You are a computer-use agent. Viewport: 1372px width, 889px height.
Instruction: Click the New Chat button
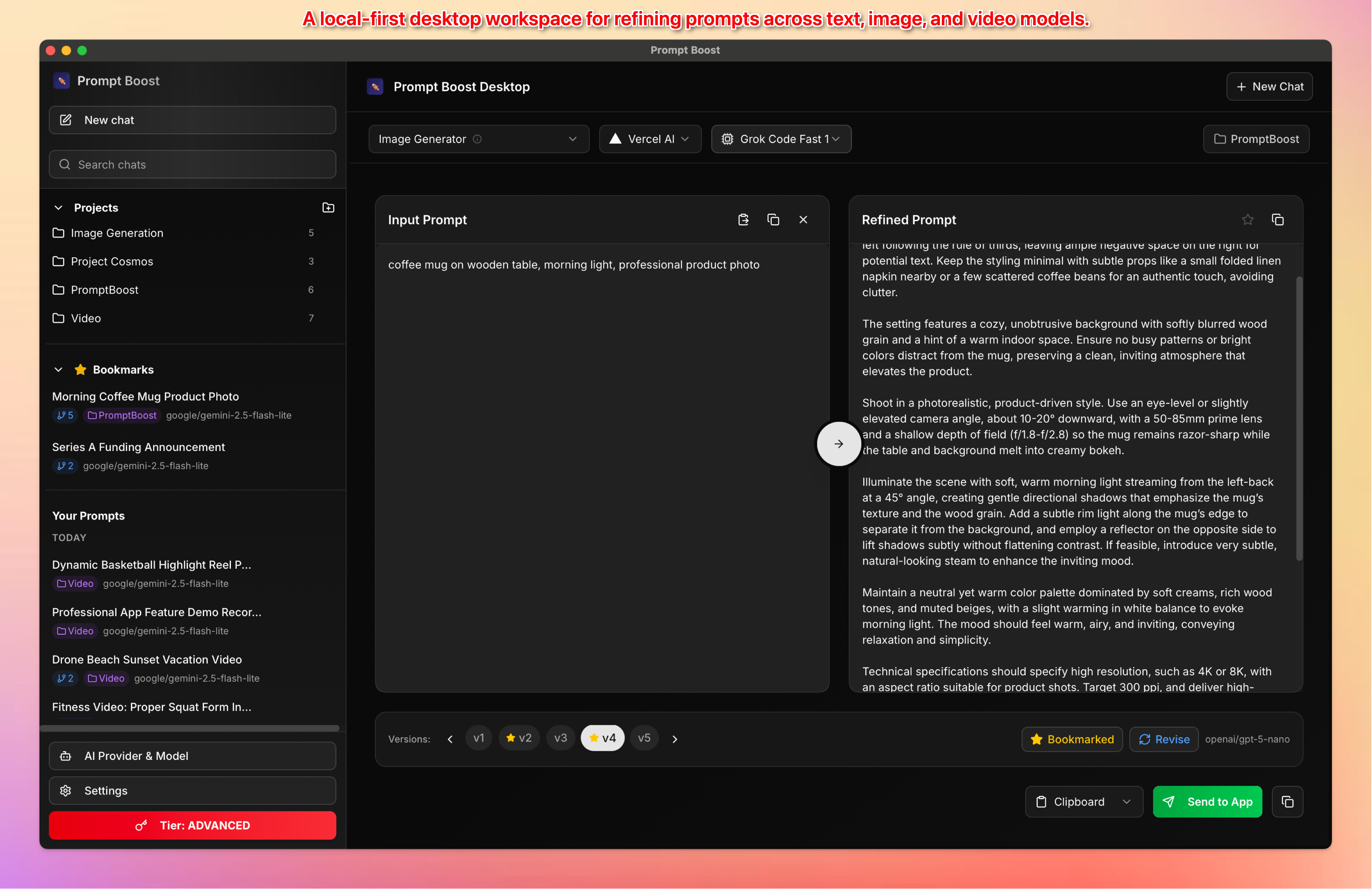tap(1269, 86)
